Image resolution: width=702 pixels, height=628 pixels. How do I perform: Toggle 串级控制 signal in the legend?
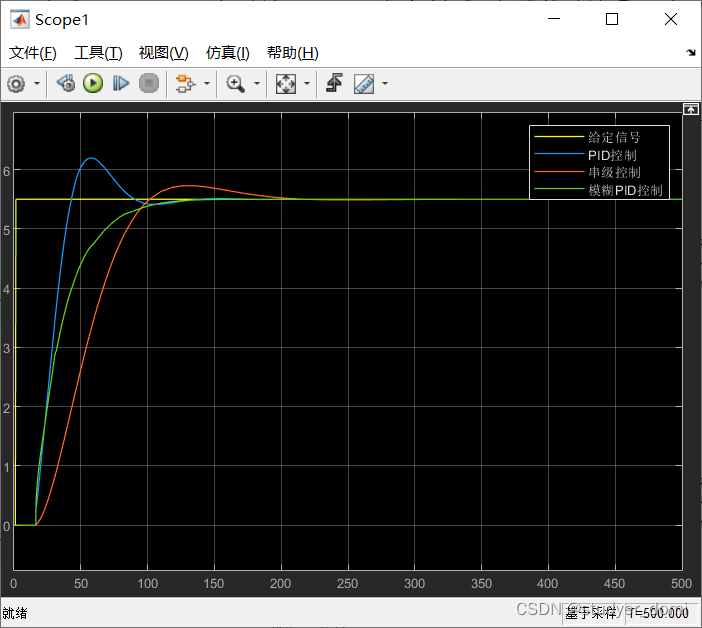click(x=614, y=172)
